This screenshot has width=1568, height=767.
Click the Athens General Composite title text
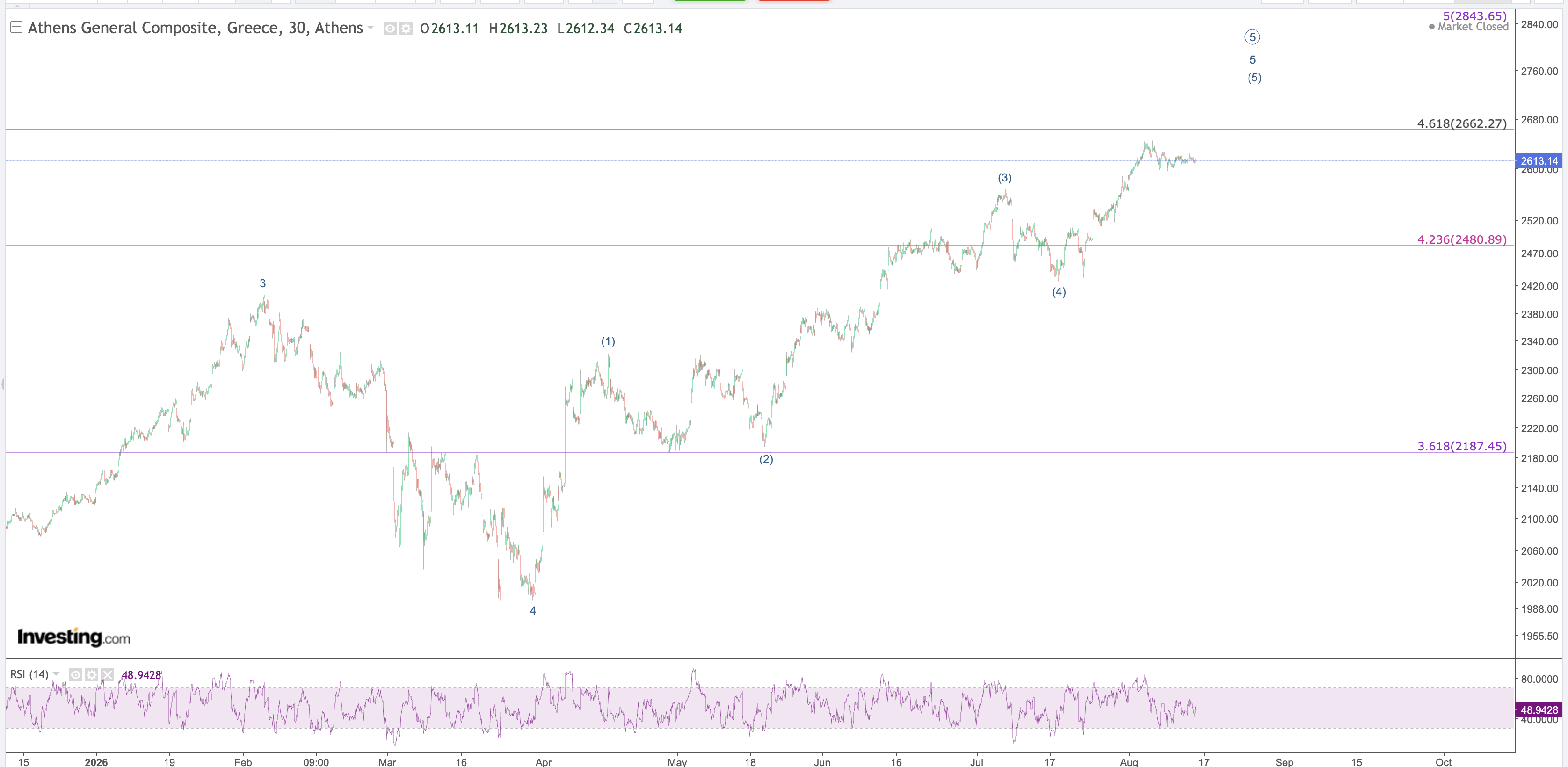pos(195,28)
